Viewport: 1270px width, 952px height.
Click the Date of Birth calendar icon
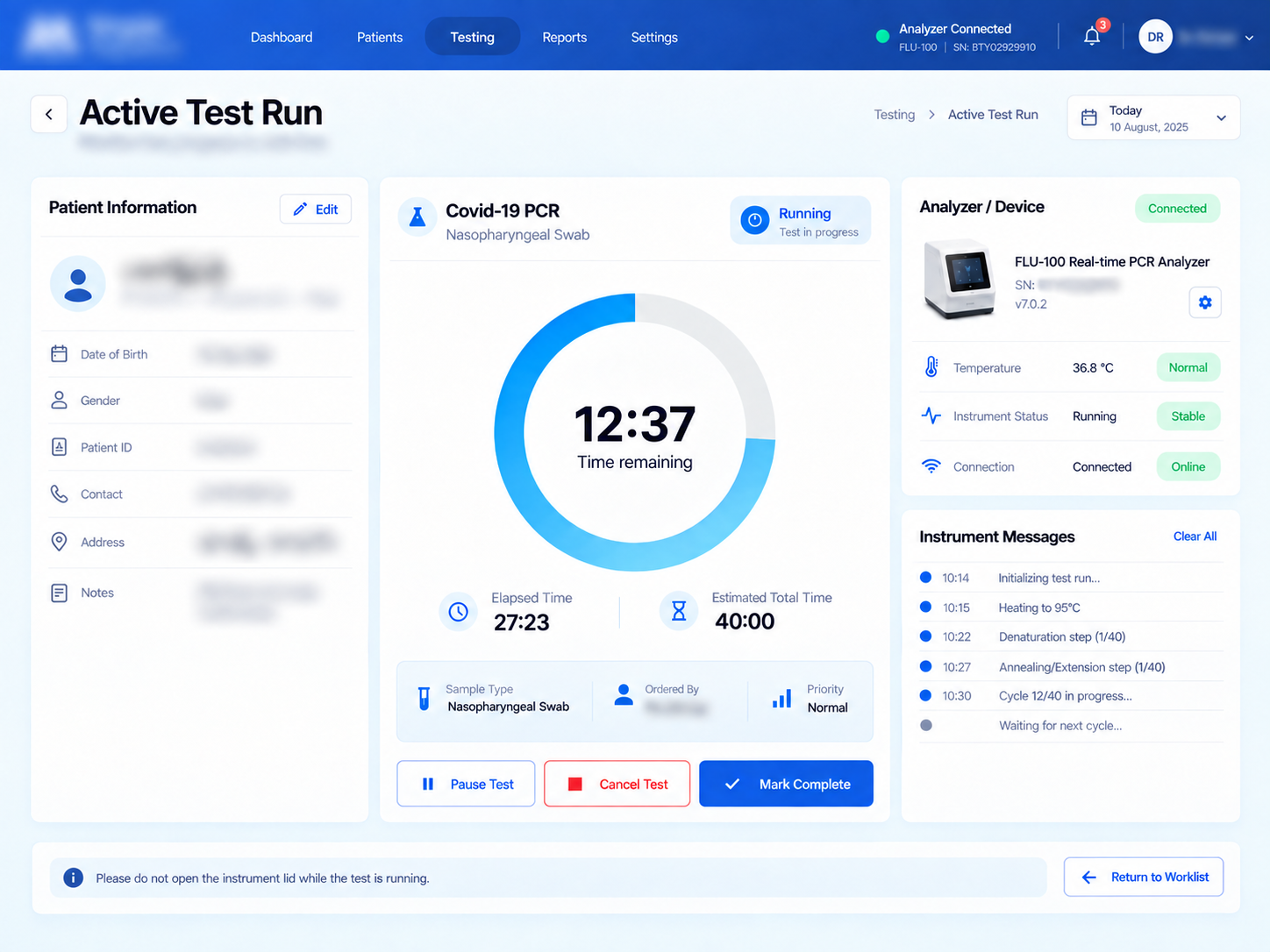point(59,354)
